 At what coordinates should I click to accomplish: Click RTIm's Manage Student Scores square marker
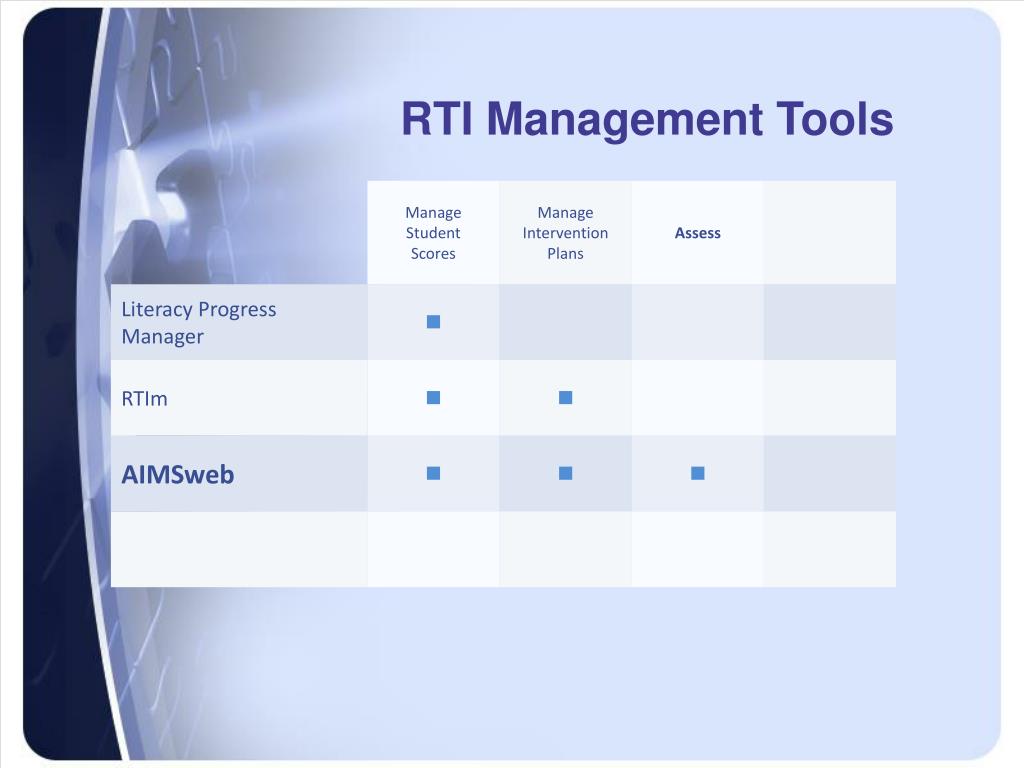pyautogui.click(x=433, y=397)
